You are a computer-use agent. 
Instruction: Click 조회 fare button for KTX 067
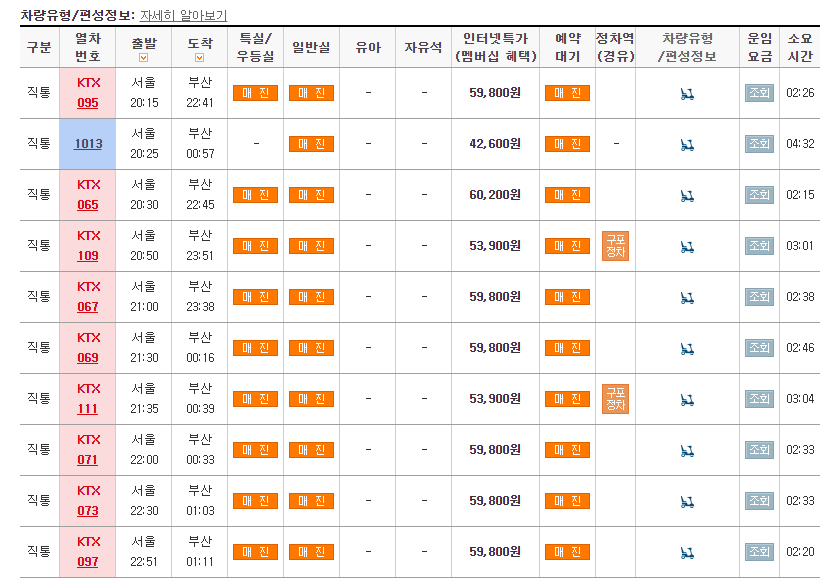(x=759, y=297)
